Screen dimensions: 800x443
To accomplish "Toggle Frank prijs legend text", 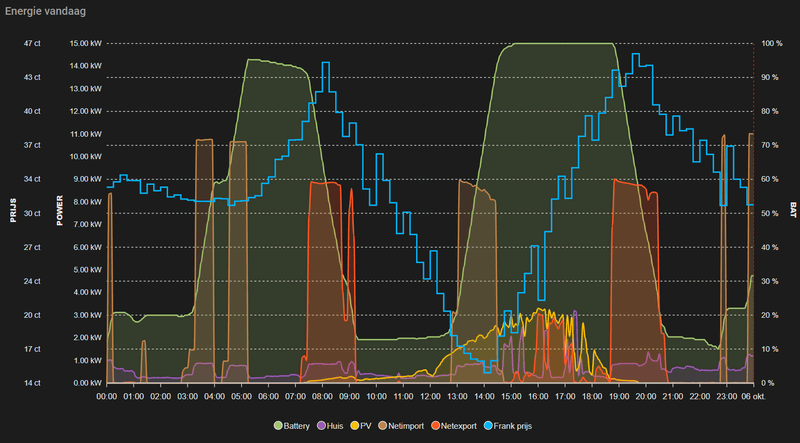I will click(x=513, y=426).
